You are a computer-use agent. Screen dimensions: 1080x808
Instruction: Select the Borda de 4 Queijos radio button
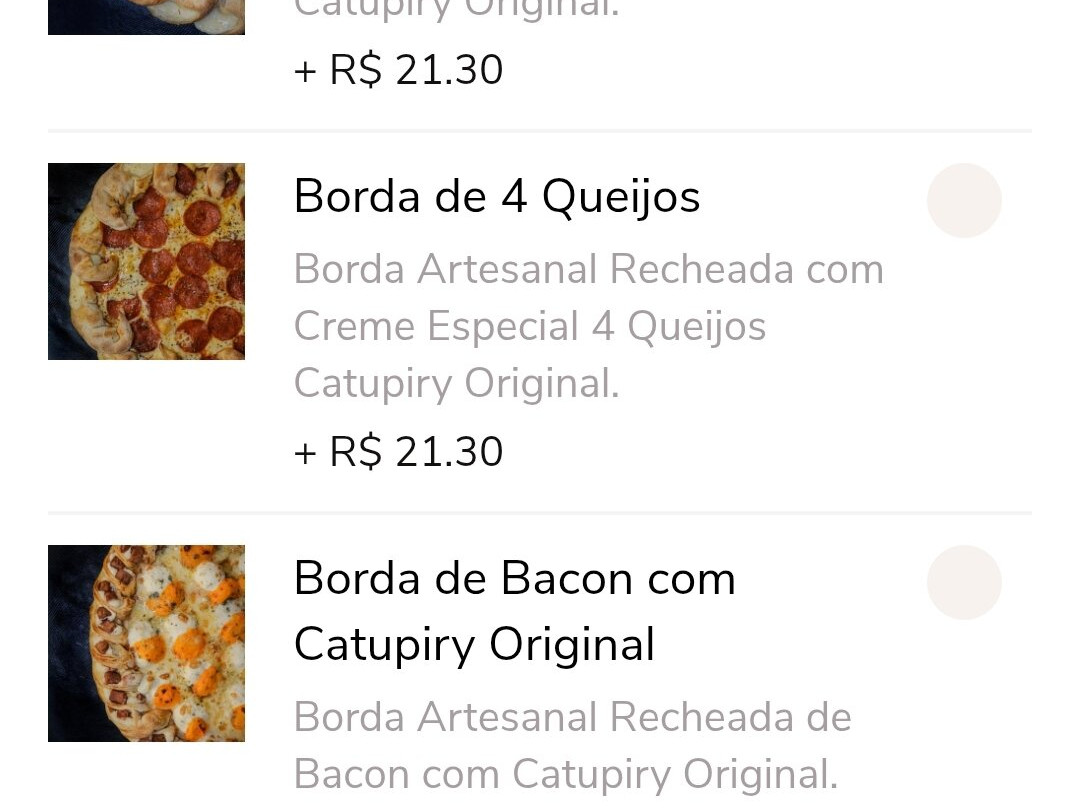pyautogui.click(x=964, y=200)
